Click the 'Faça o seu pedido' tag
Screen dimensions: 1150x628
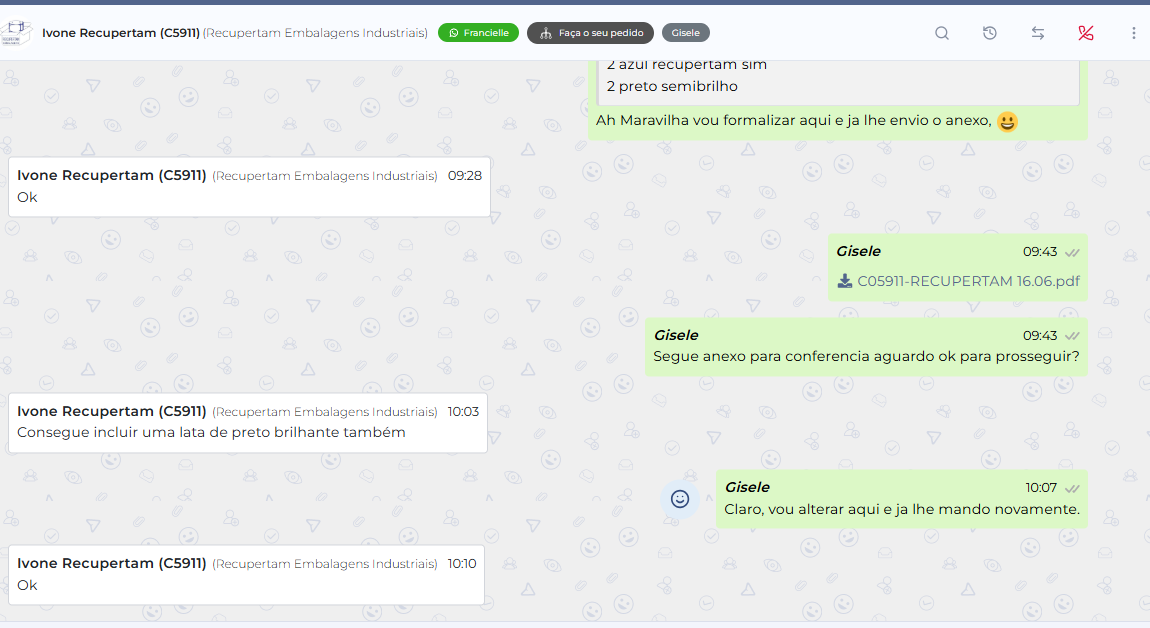click(590, 33)
